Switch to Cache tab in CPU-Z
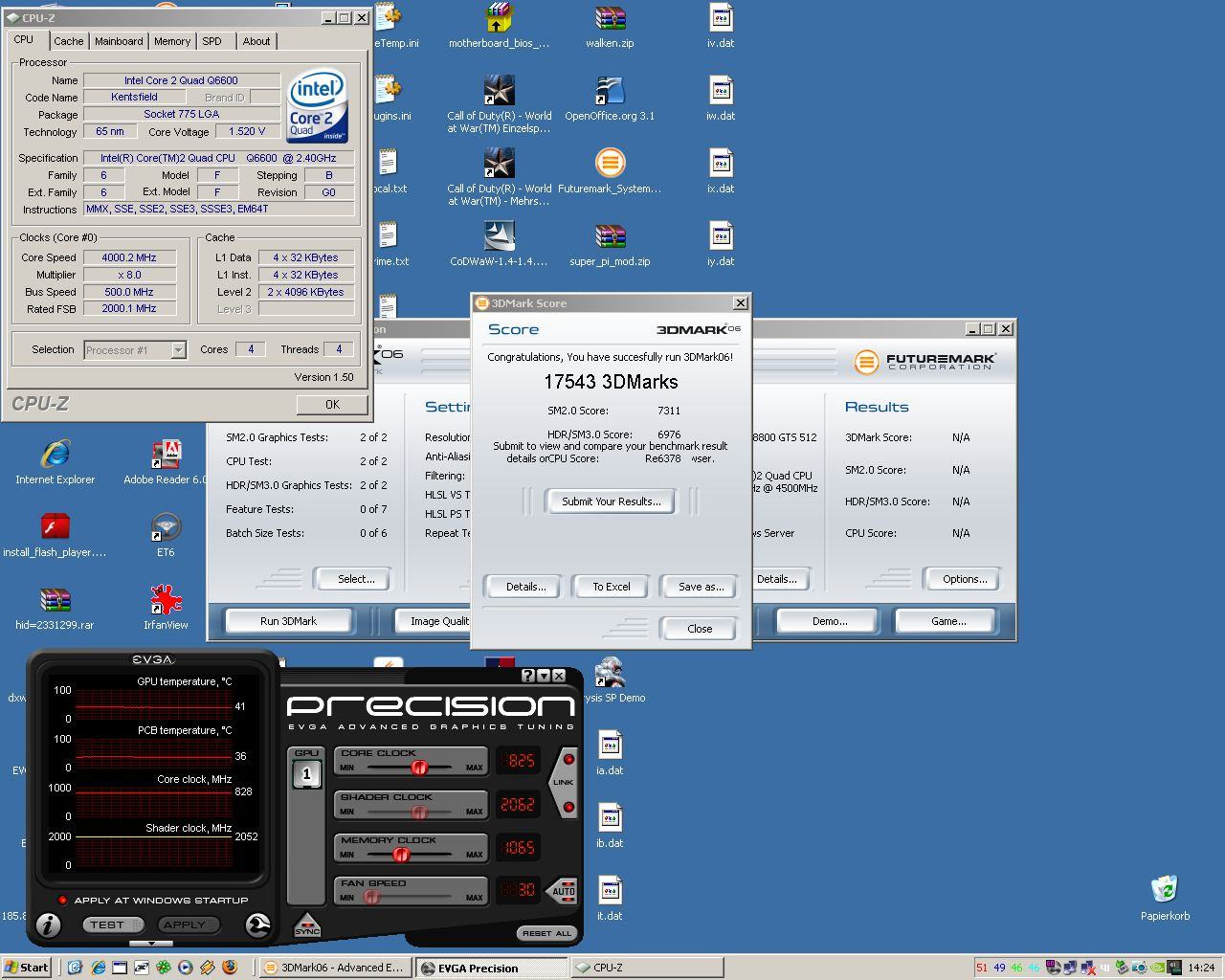 (68, 41)
